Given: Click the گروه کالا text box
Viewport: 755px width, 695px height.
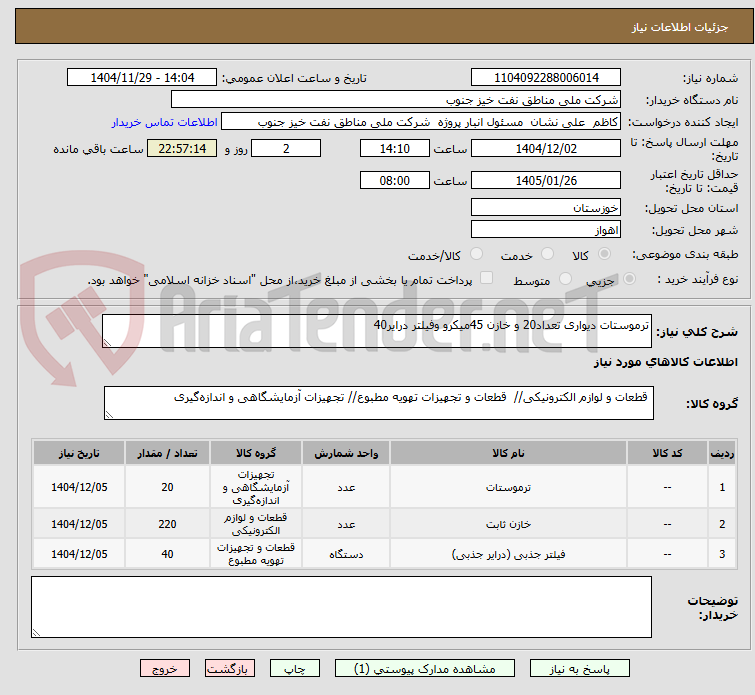Looking at the screenshot, I should pyautogui.click(x=378, y=403).
